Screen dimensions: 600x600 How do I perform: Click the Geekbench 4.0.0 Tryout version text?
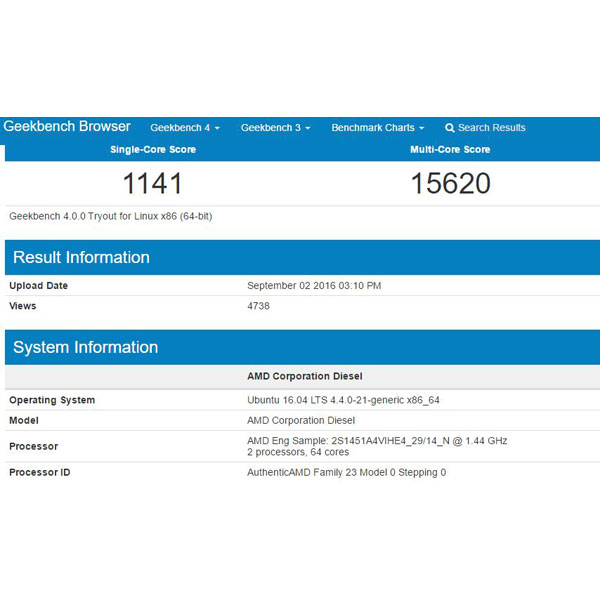click(111, 216)
